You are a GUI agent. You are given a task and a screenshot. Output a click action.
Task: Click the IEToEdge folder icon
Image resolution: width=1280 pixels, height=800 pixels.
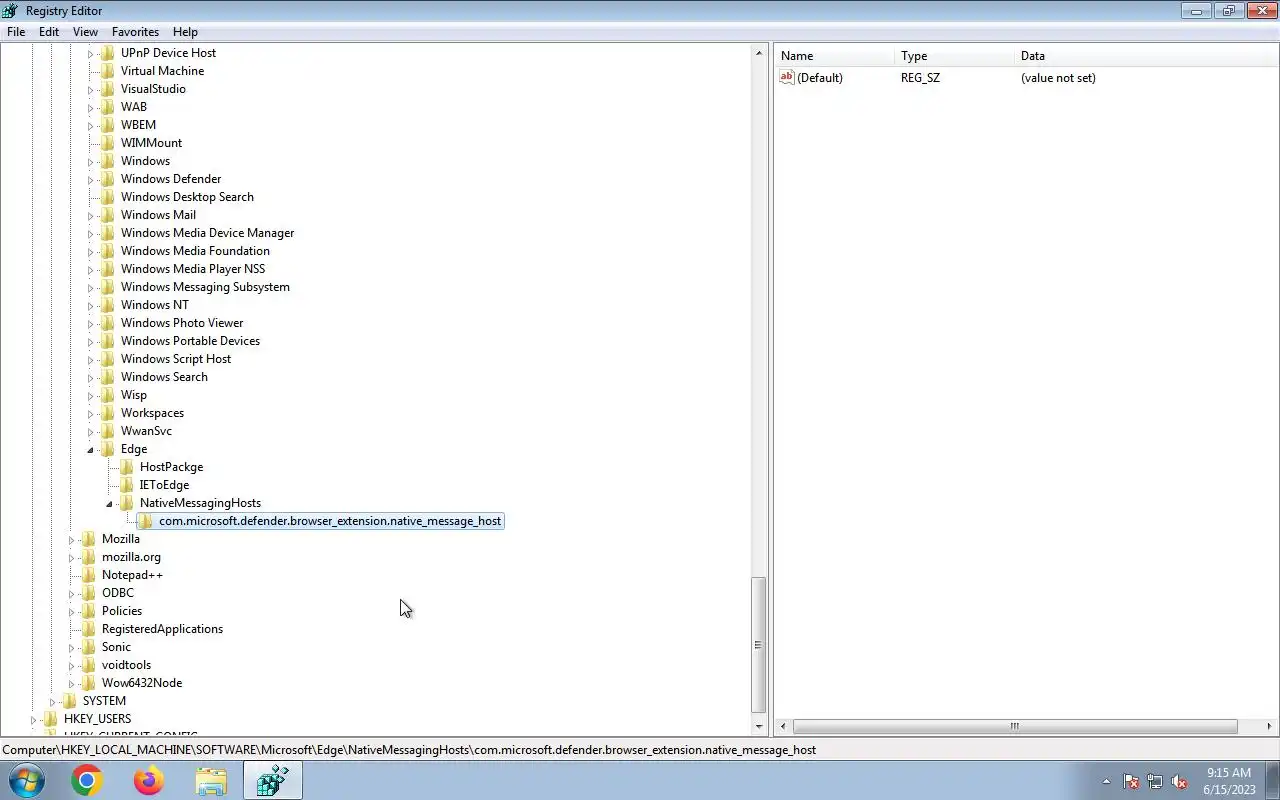tap(127, 485)
